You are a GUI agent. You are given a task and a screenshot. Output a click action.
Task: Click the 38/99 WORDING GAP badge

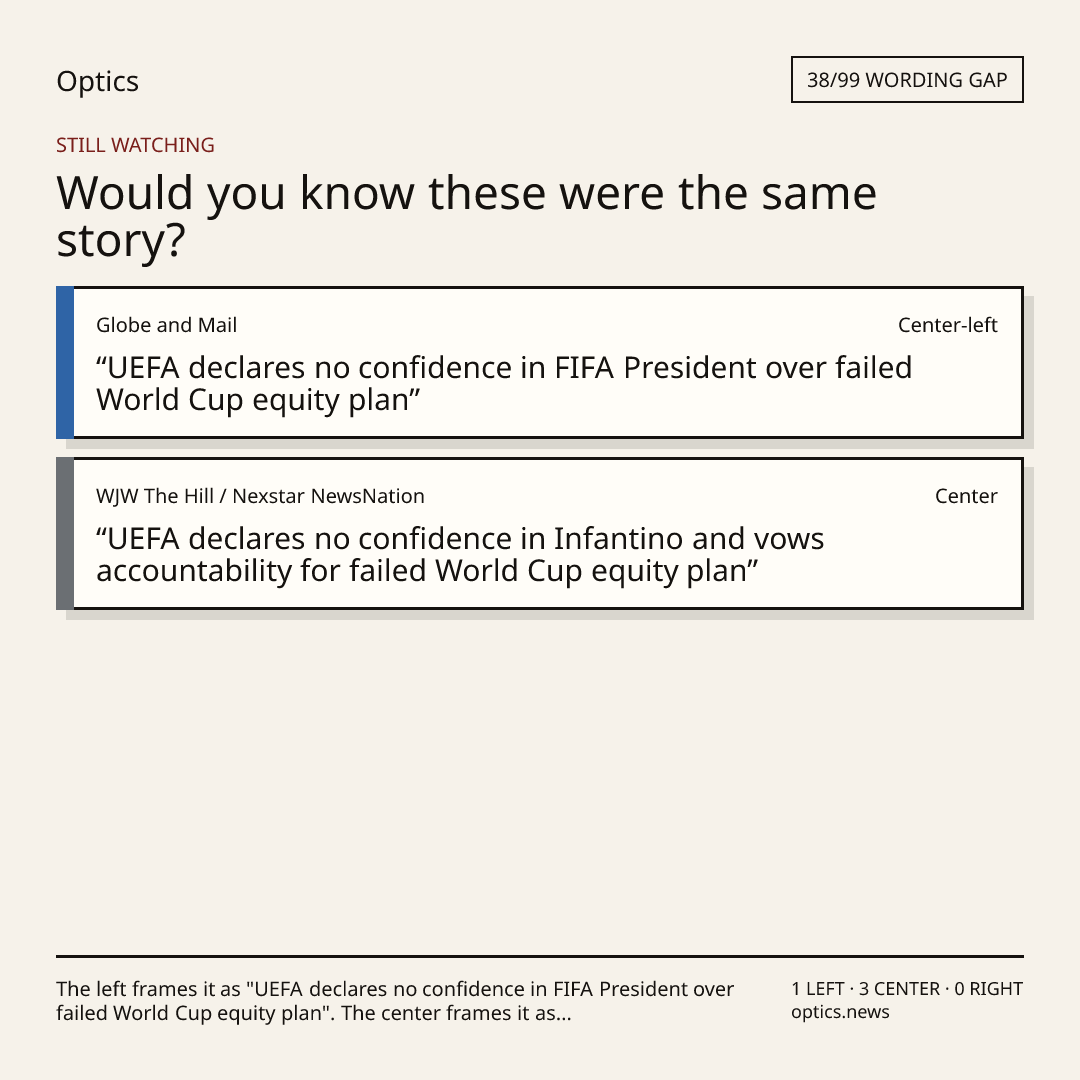(x=907, y=80)
